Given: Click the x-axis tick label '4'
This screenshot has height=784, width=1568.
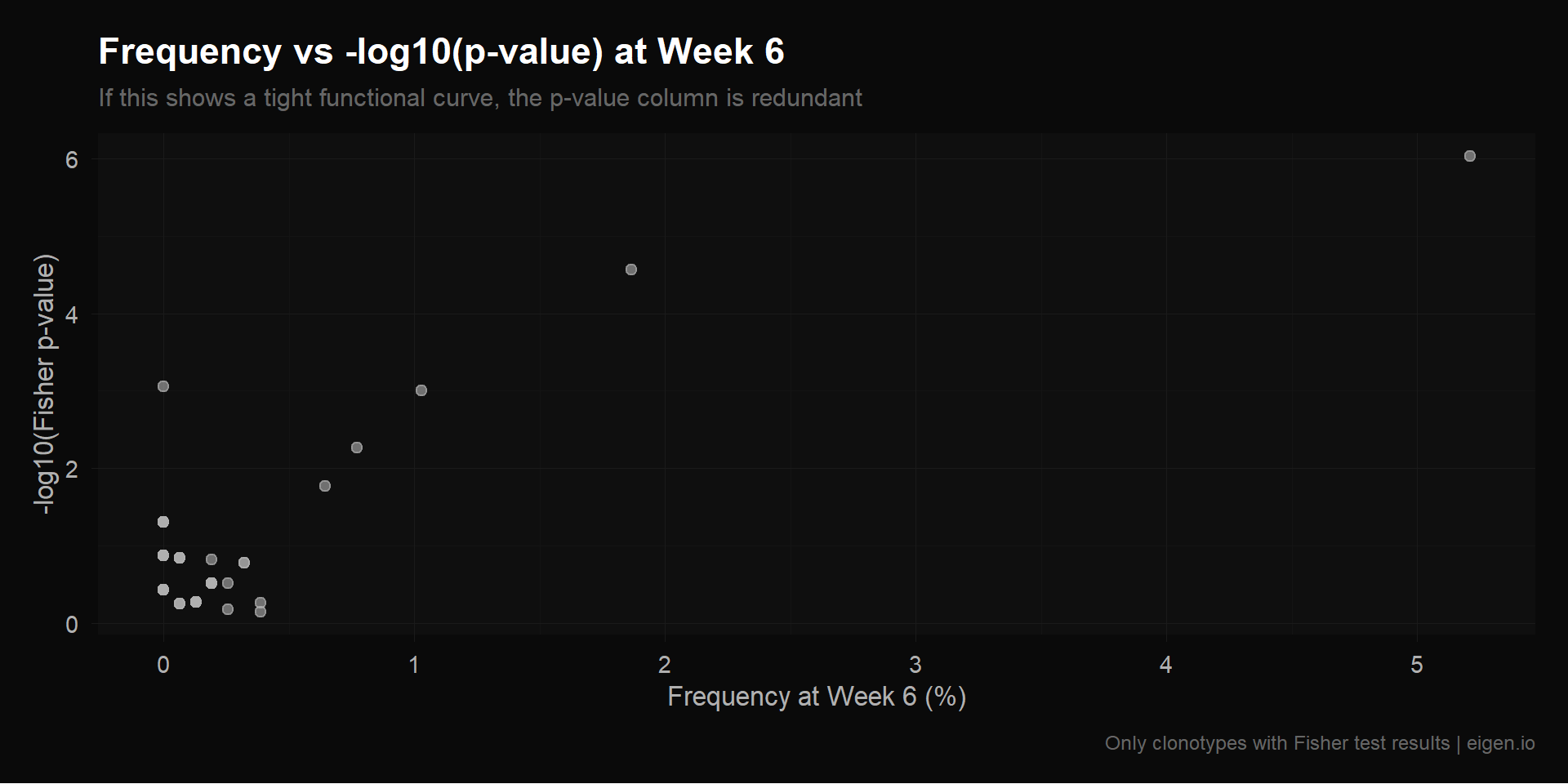Looking at the screenshot, I should 1166,665.
